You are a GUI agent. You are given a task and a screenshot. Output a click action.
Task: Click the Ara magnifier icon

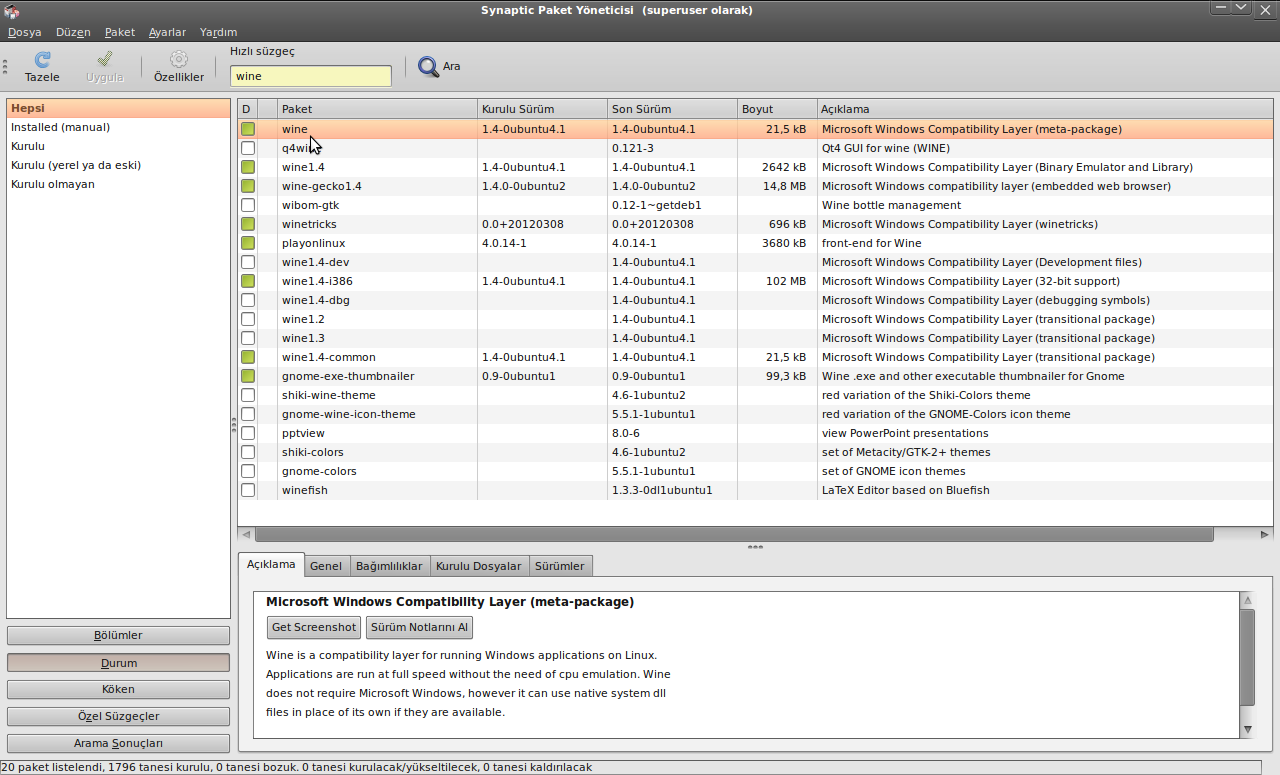[428, 67]
